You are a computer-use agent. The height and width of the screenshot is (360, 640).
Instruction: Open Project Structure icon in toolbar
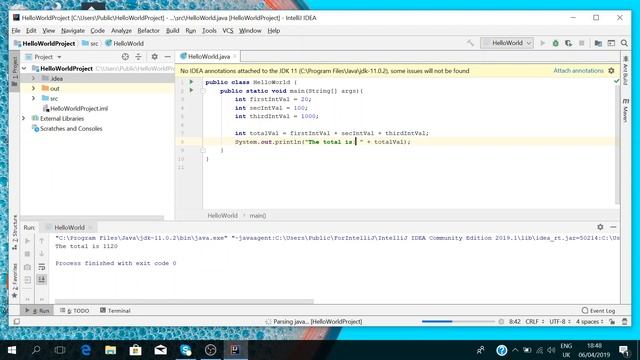point(598,43)
